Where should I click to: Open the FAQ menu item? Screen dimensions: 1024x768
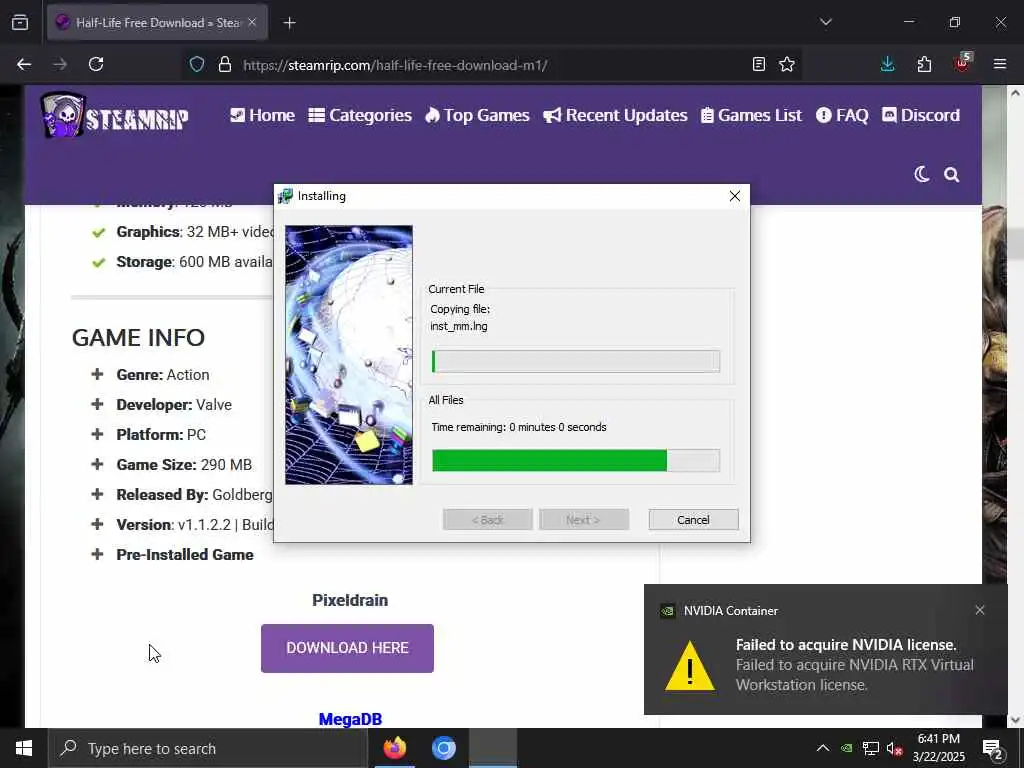842,116
